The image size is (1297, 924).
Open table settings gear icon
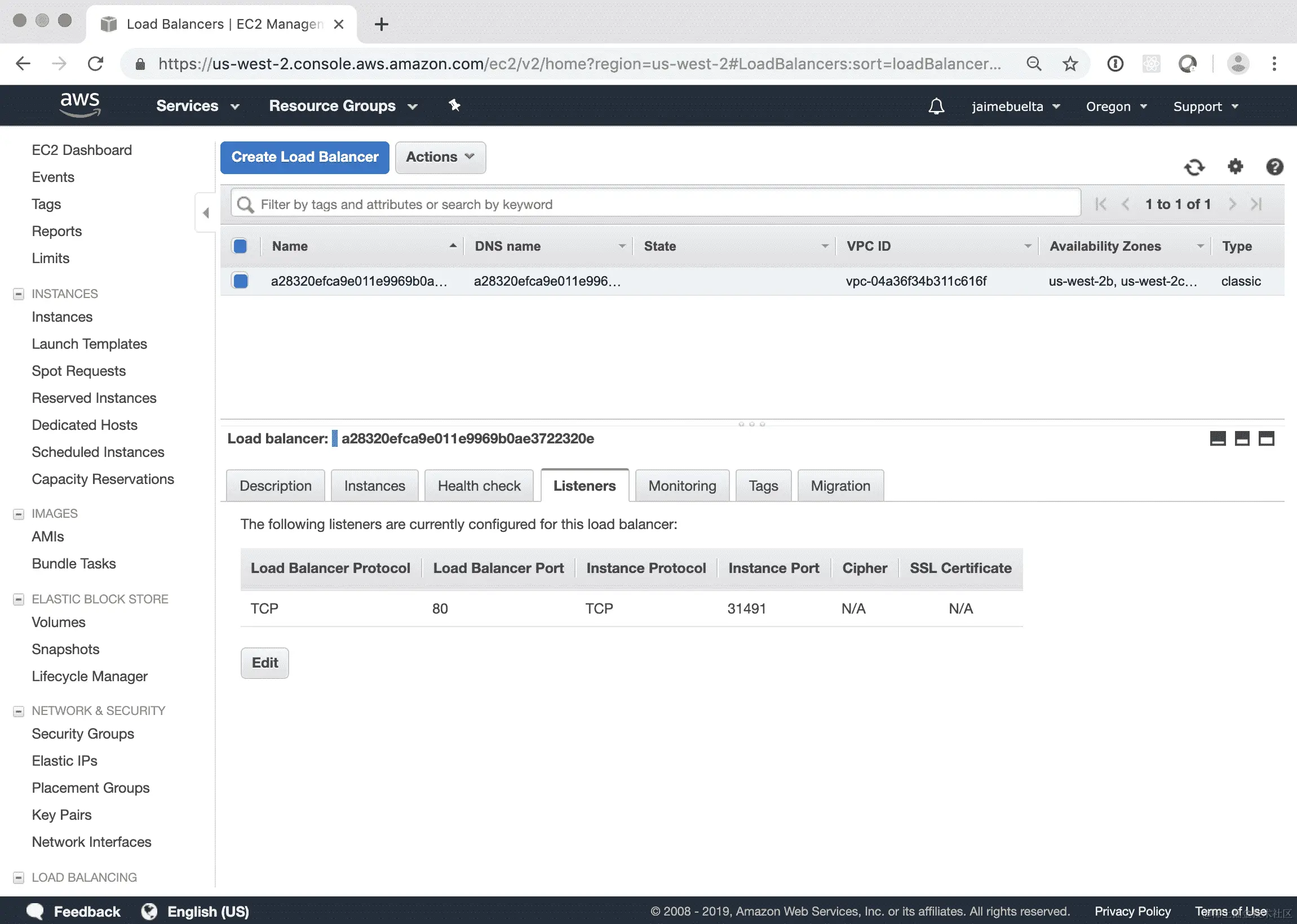click(x=1235, y=167)
